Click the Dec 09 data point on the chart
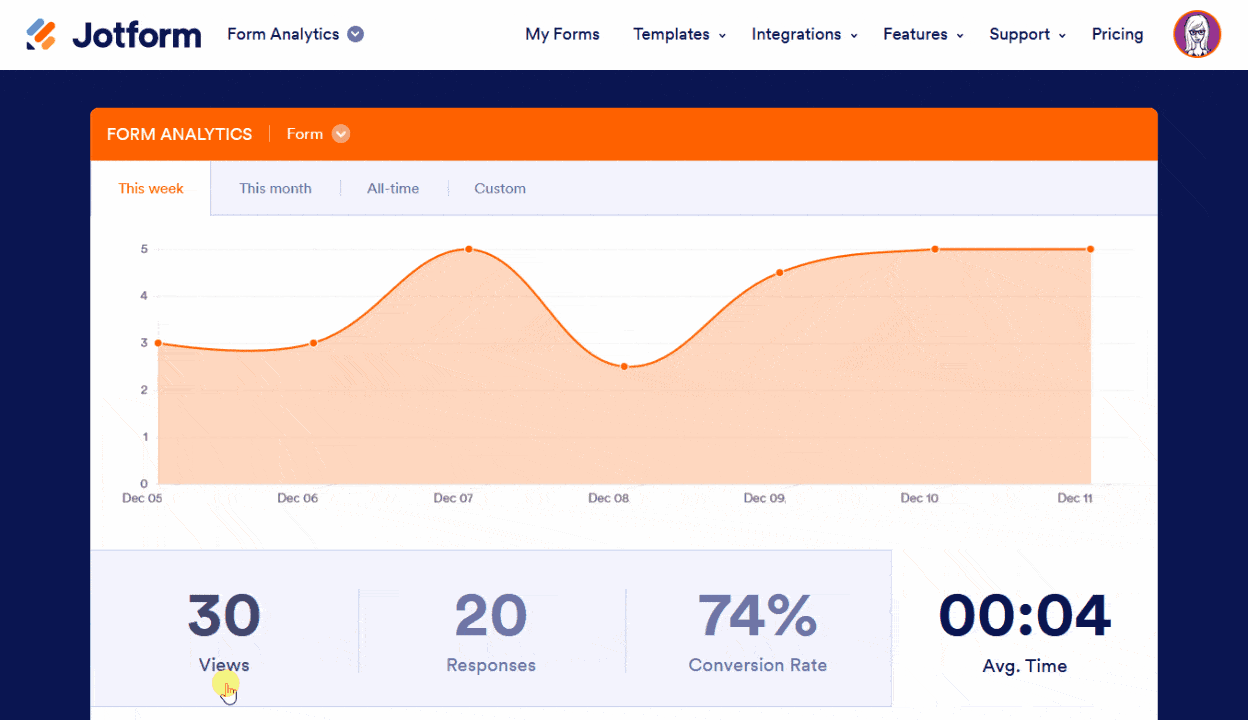Screen dimensions: 1248x720 pos(780,272)
